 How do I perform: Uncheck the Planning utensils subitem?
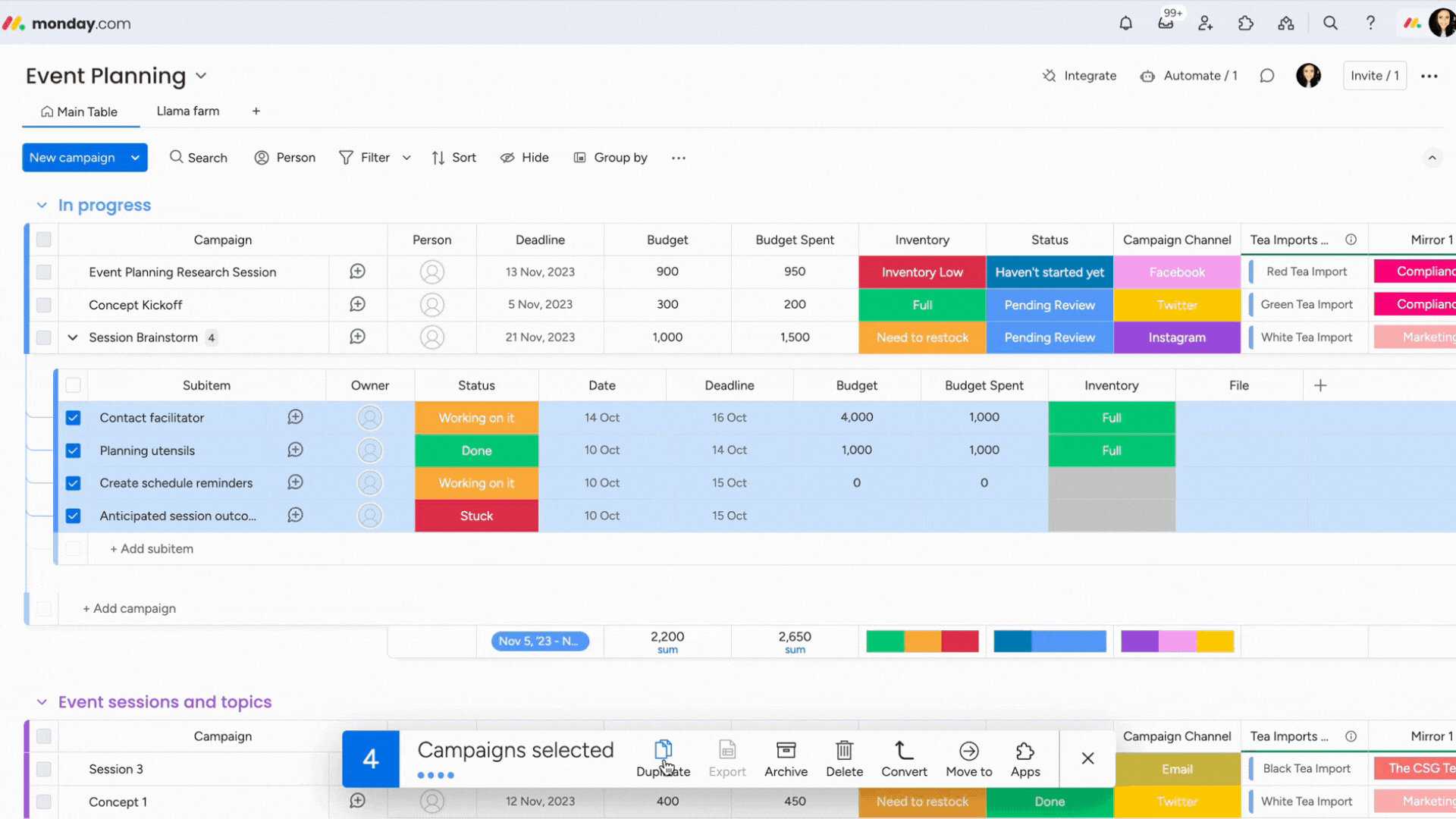[x=73, y=450]
